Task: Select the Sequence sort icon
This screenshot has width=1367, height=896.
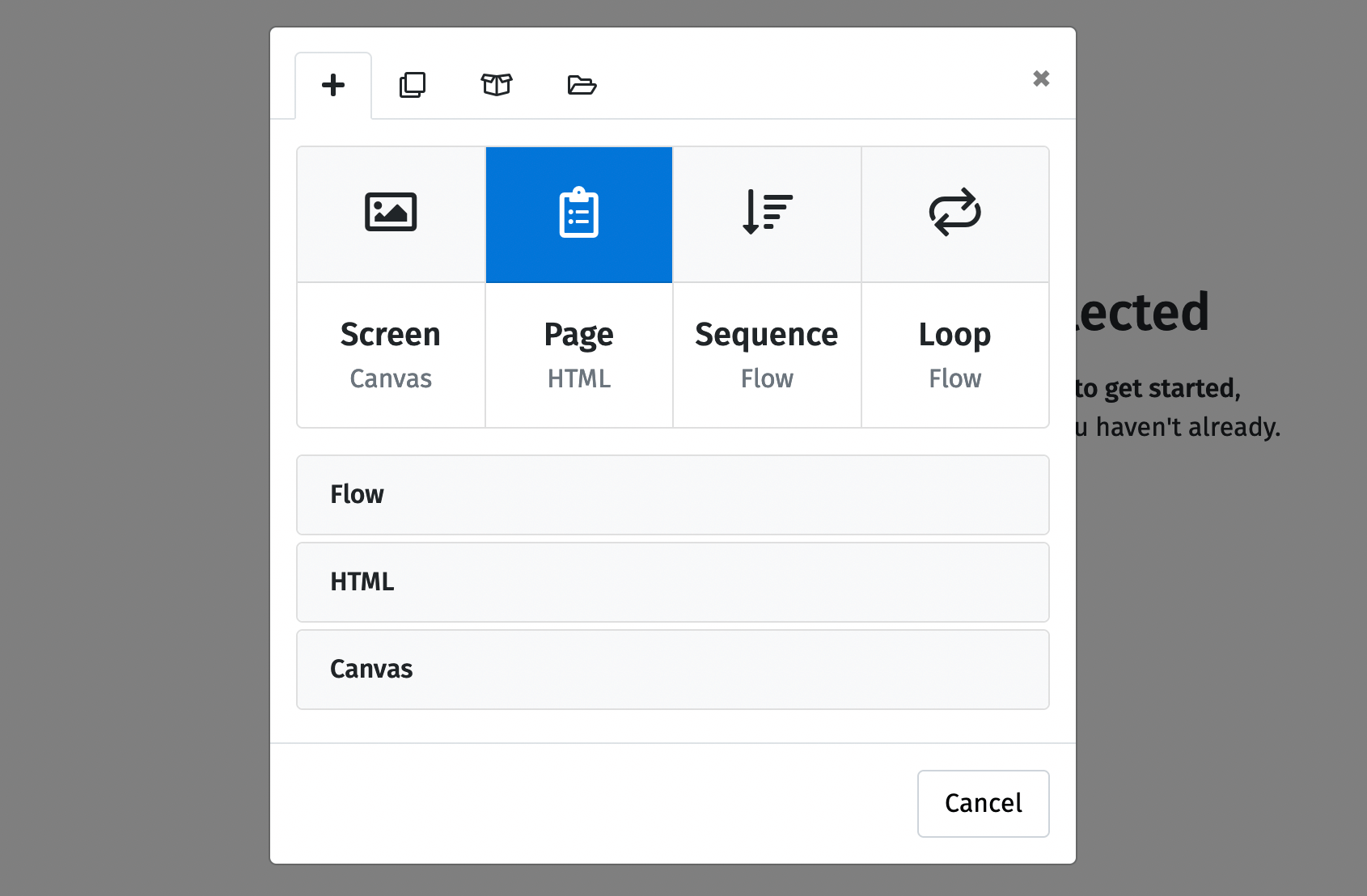Action: (x=766, y=213)
